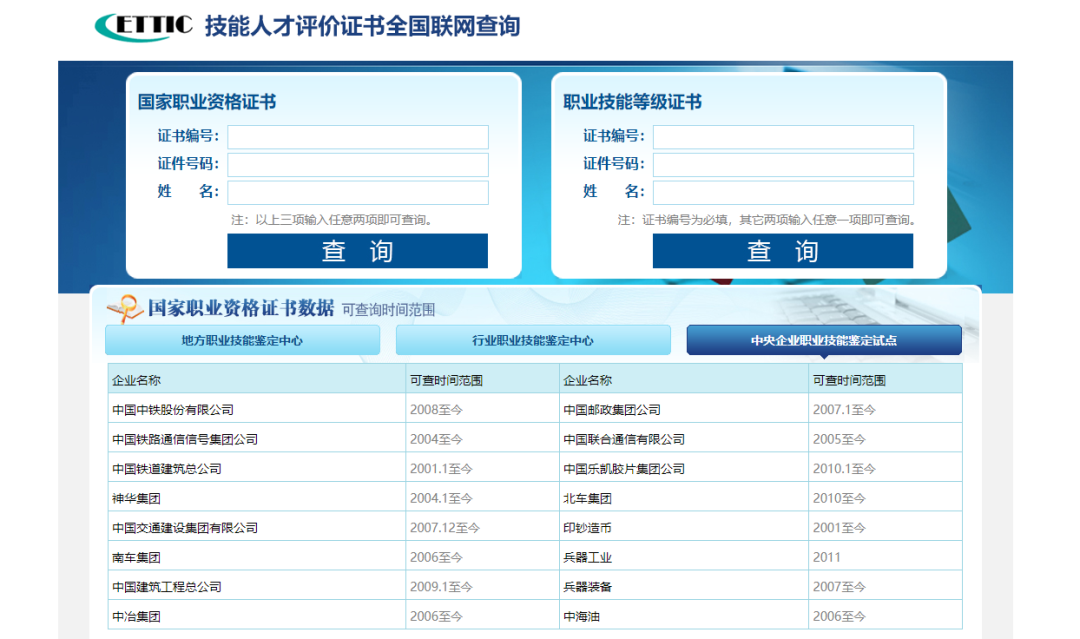Focus 姓名 field under 职业技能等级证书
The width and height of the screenshot is (1080, 639).
[x=783, y=192]
